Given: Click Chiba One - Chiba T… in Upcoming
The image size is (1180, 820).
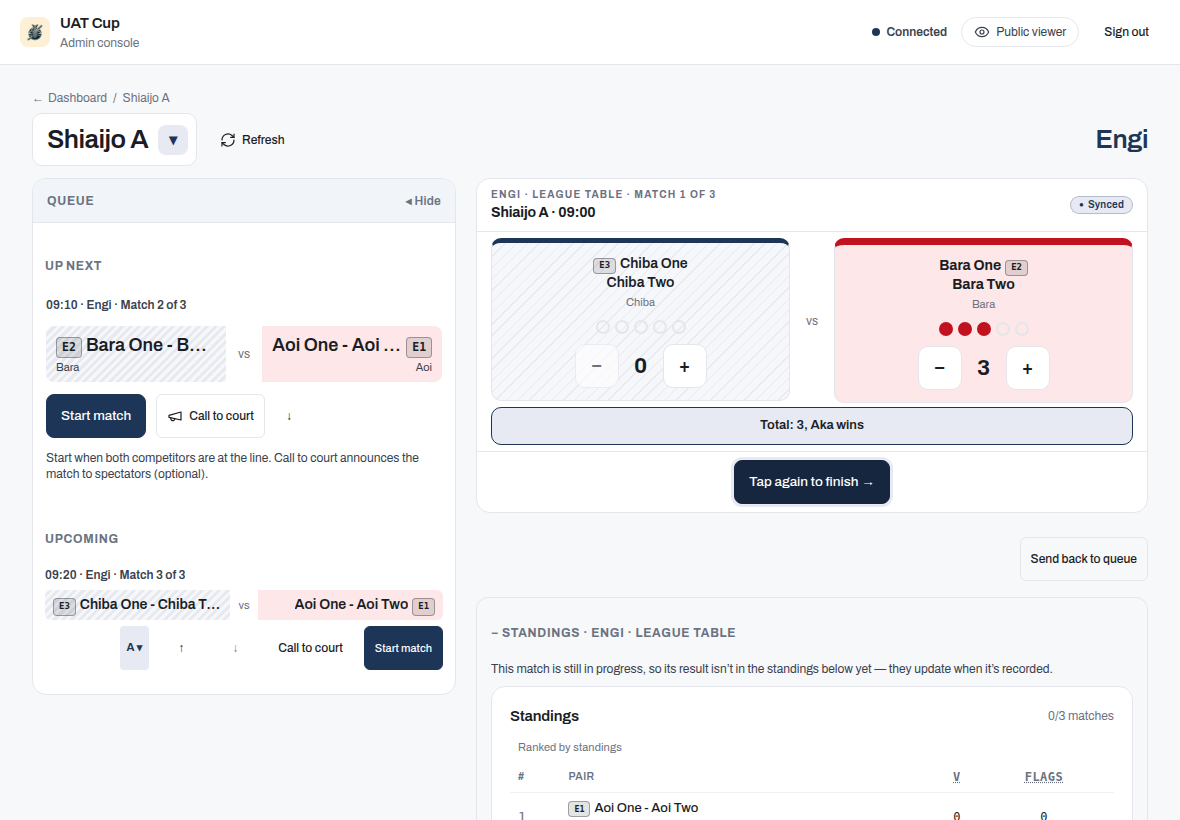Looking at the screenshot, I should pos(138,605).
